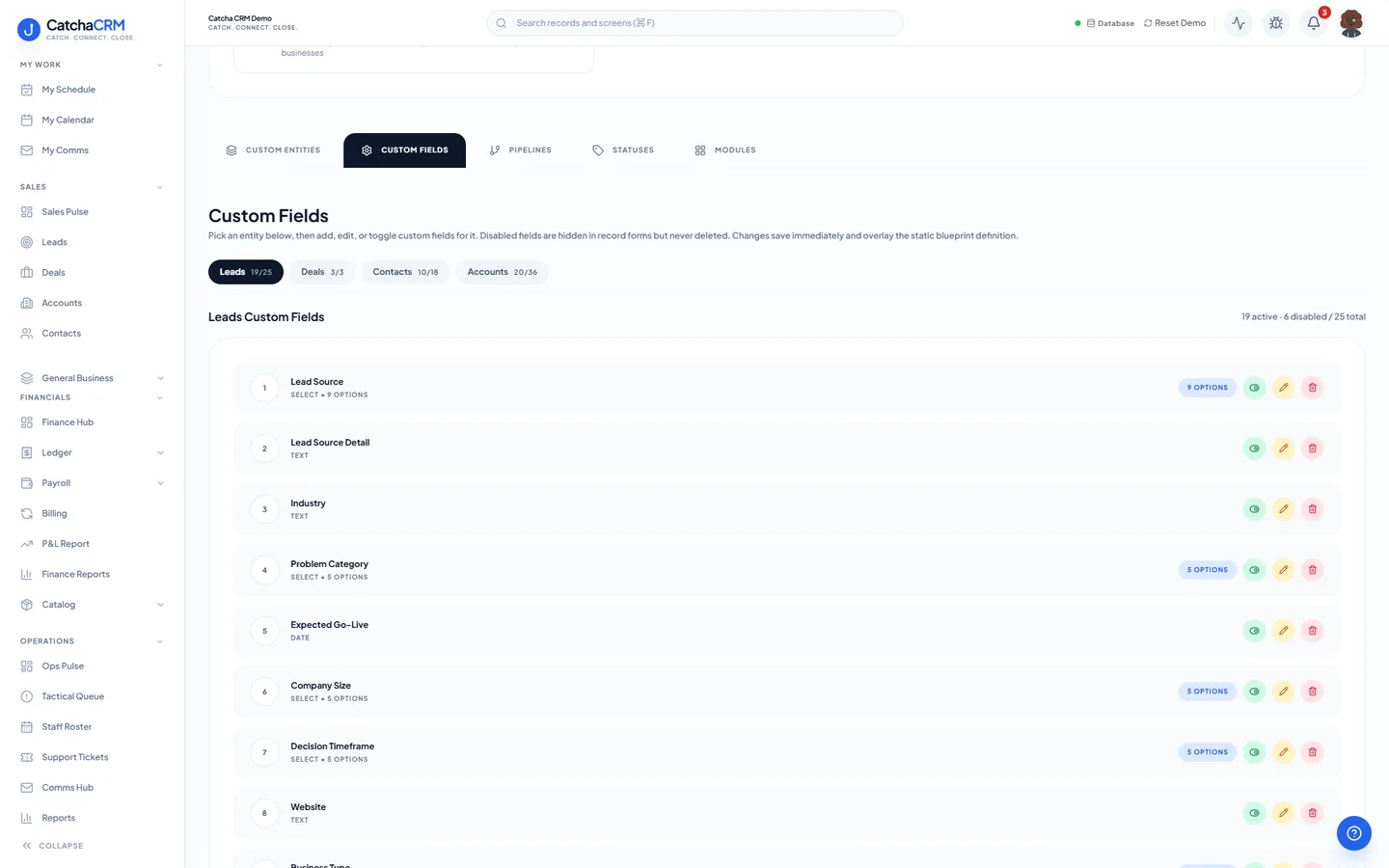Screen dimensions: 1389x868
Task: Toggle visibility of Industry field
Action: 1254,509
